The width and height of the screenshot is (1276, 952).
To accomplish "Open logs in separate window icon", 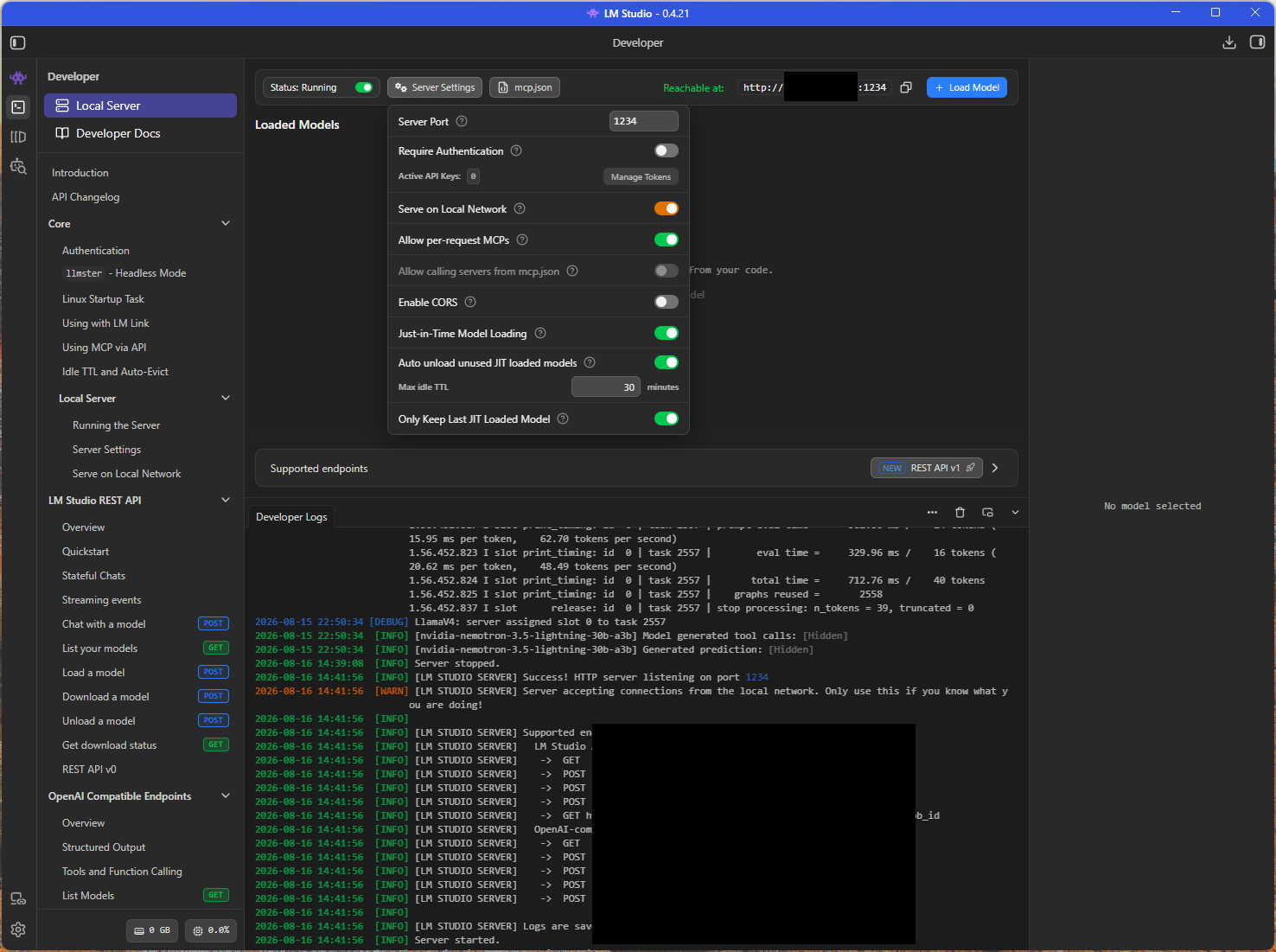I will point(987,513).
